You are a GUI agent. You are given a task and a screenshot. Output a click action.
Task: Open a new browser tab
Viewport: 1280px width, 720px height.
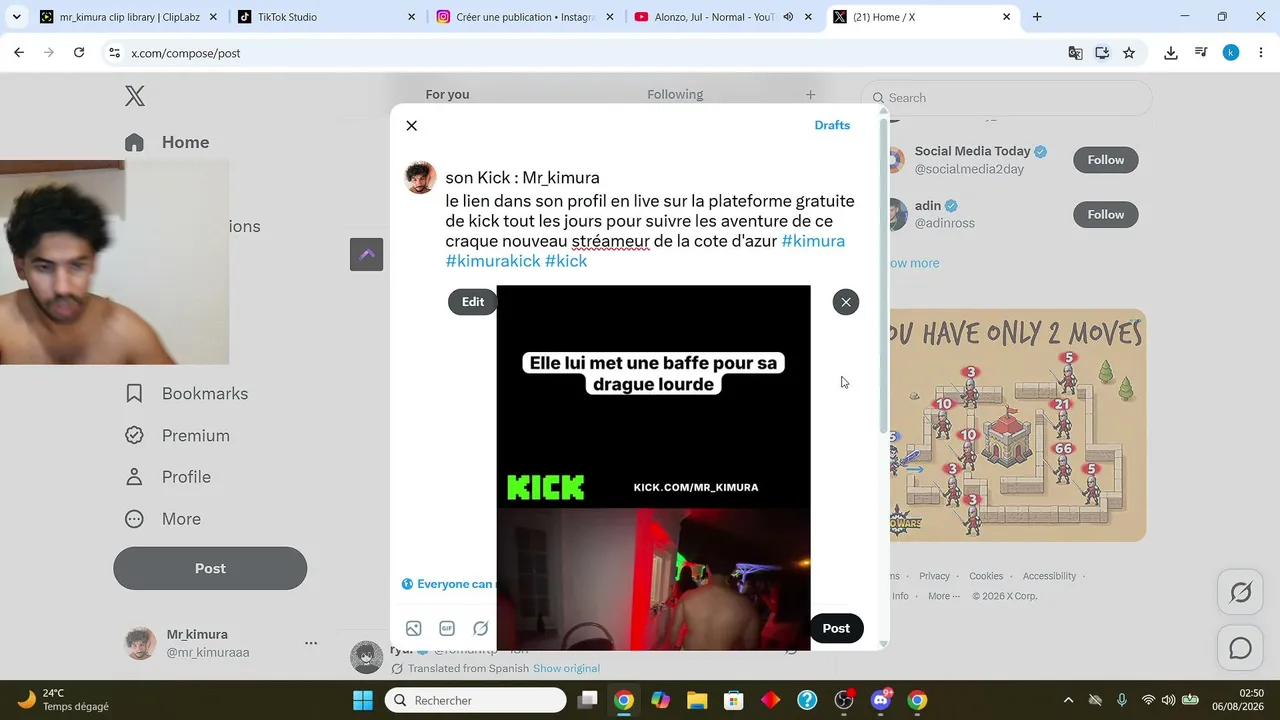point(1037,17)
